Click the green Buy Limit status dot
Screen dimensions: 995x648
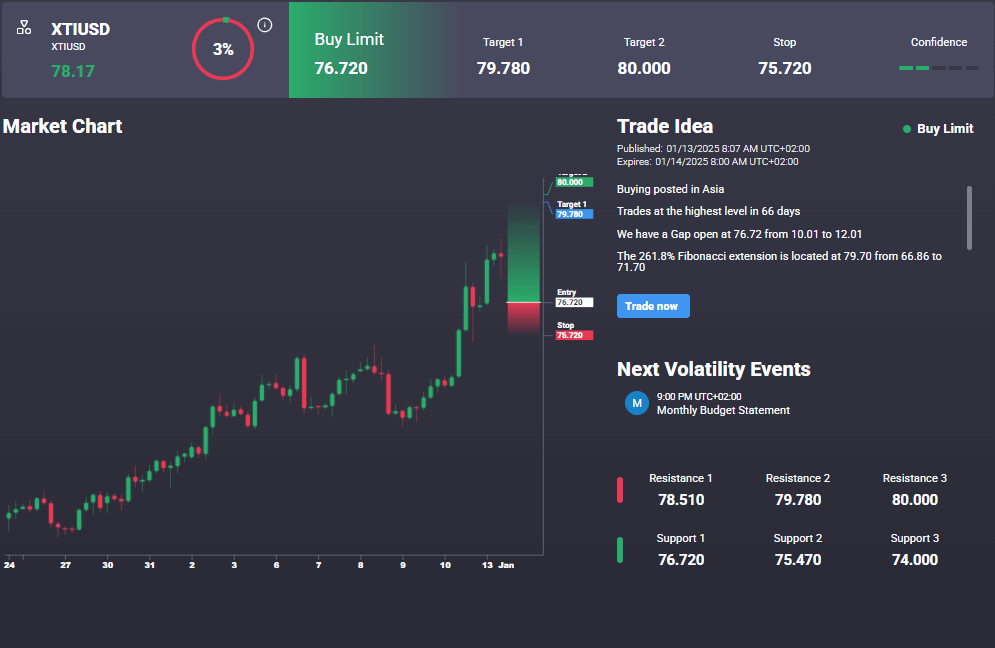point(907,129)
